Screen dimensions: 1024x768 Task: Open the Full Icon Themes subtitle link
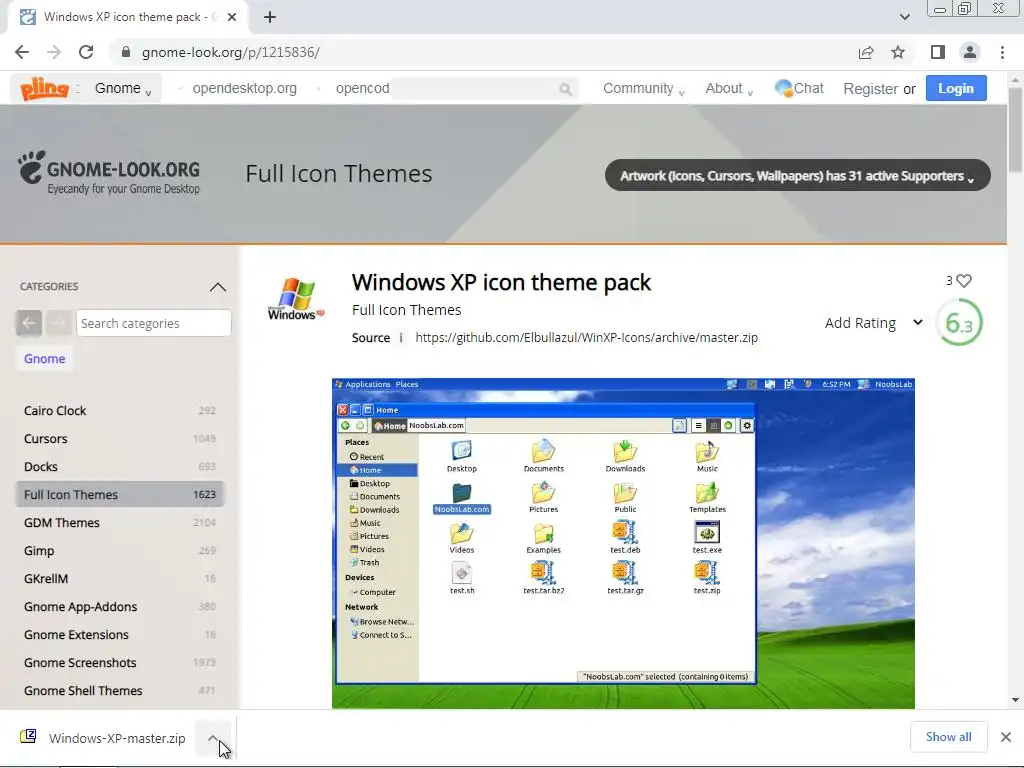click(x=406, y=310)
